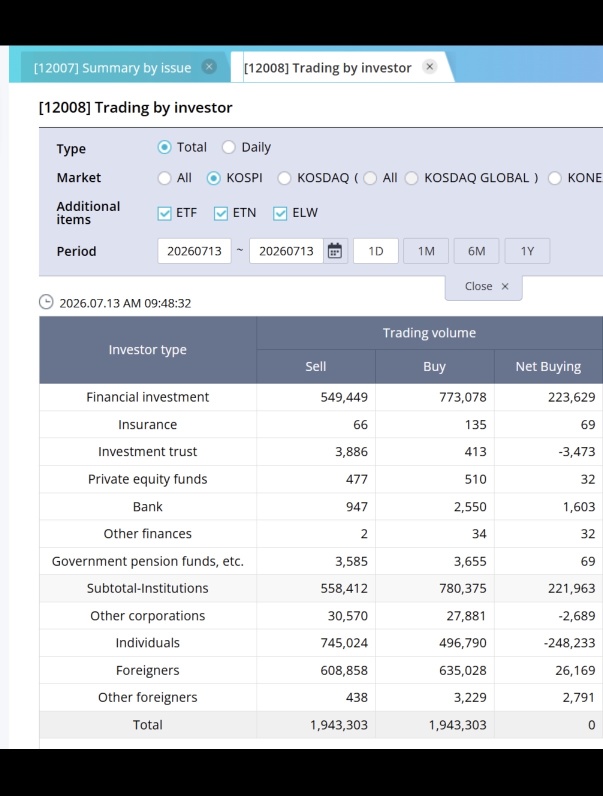Open the Period calendar picker icon

tap(335, 251)
